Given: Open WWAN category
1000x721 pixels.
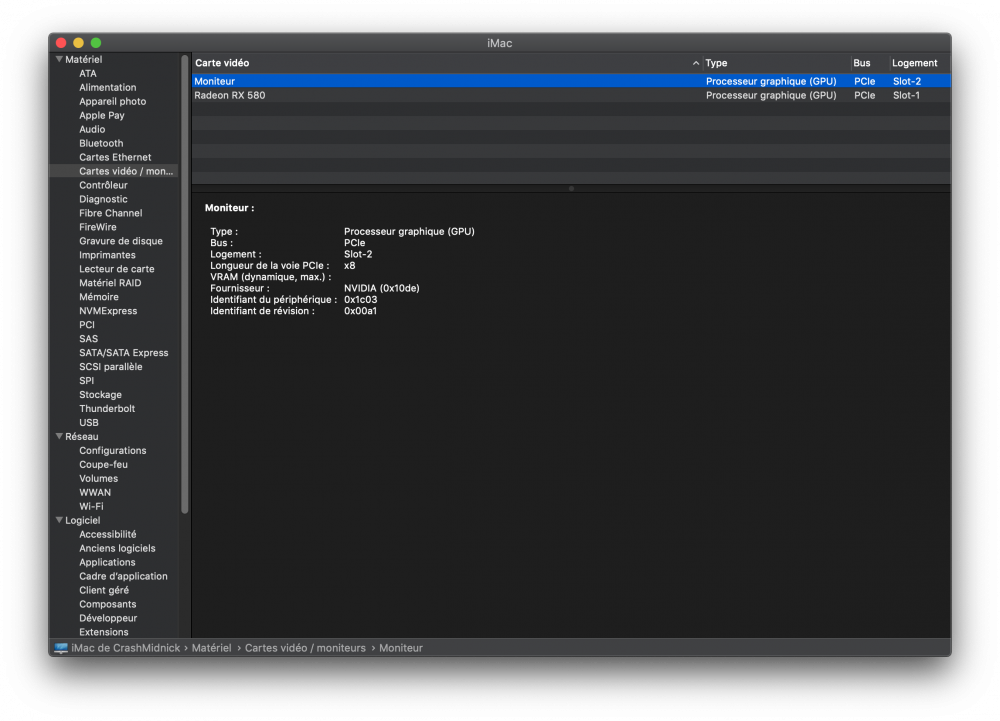Looking at the screenshot, I should pos(94,493).
